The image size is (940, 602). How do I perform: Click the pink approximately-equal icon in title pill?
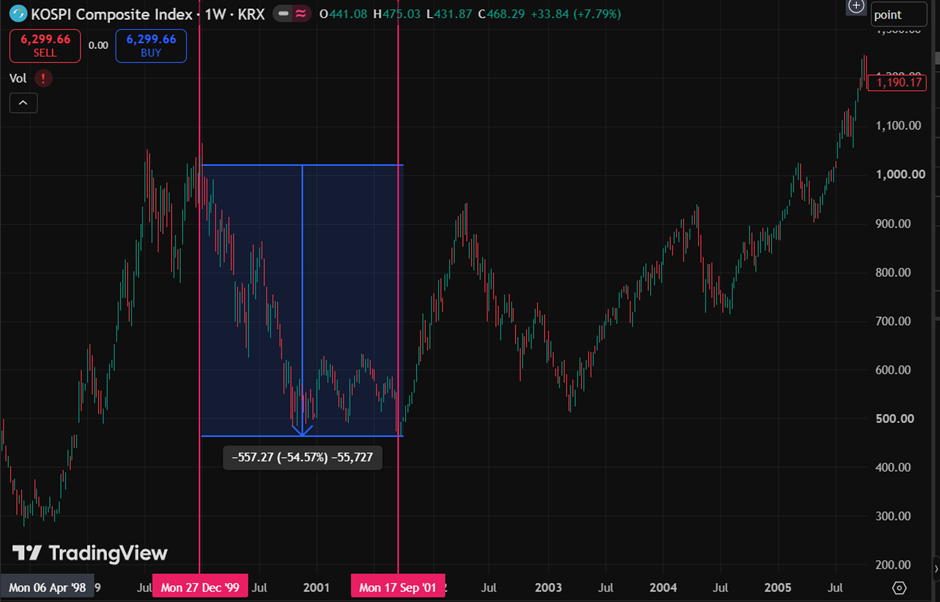pyautogui.click(x=300, y=14)
